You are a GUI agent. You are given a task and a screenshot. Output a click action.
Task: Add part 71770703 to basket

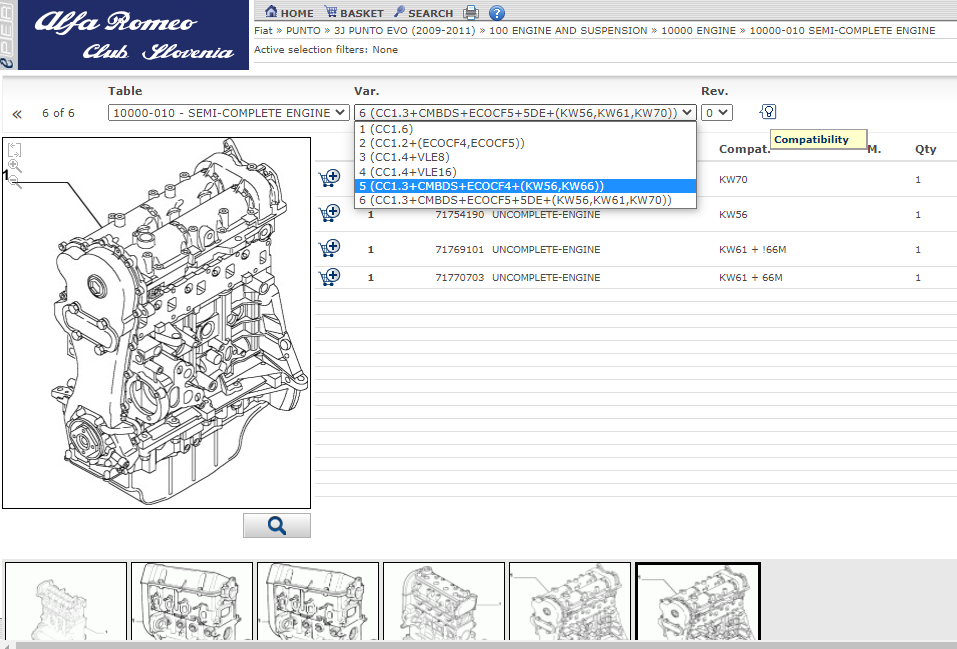tap(330, 277)
